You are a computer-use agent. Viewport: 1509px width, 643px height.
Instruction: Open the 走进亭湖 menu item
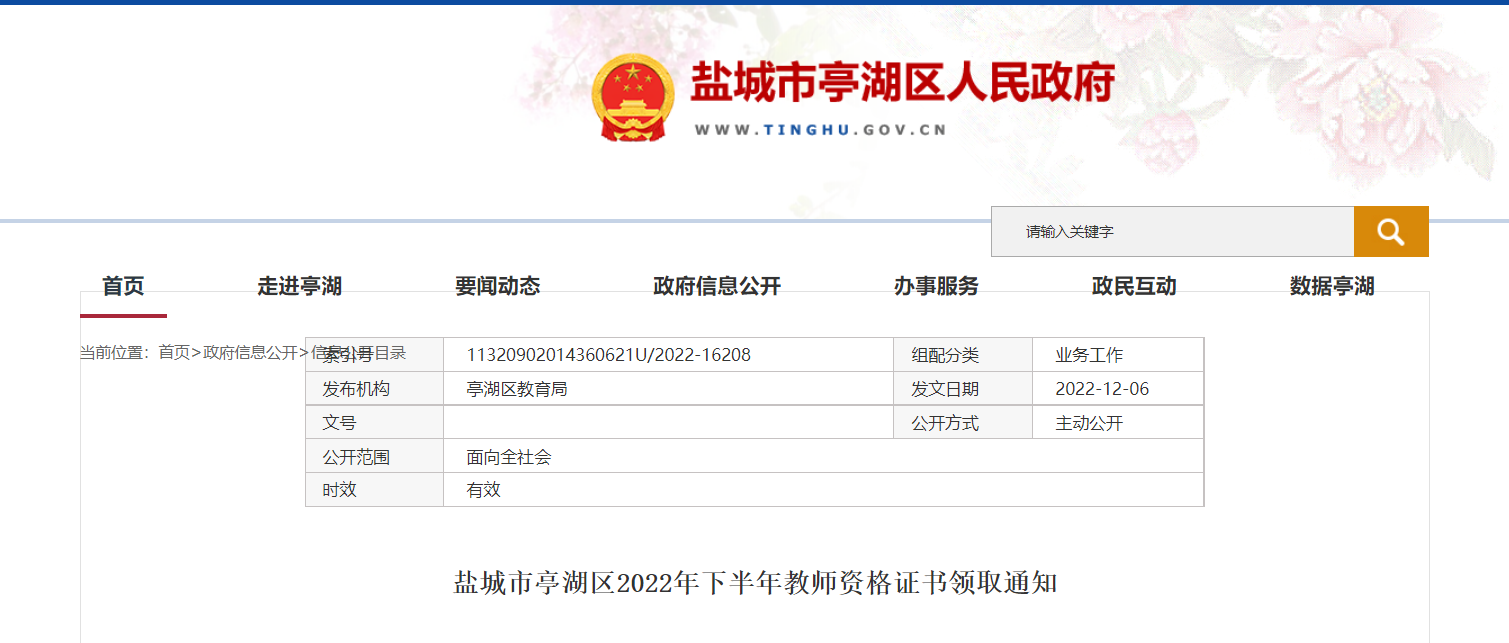pos(300,287)
